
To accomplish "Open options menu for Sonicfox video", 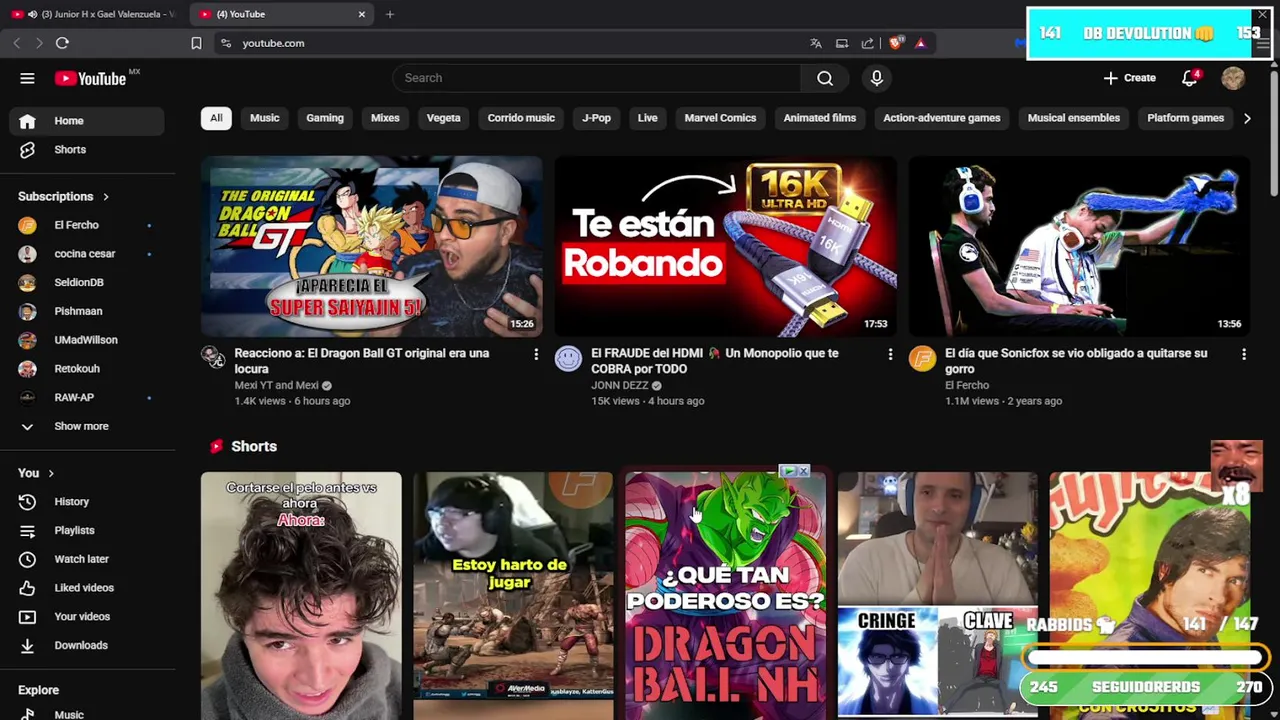I will [x=1244, y=354].
